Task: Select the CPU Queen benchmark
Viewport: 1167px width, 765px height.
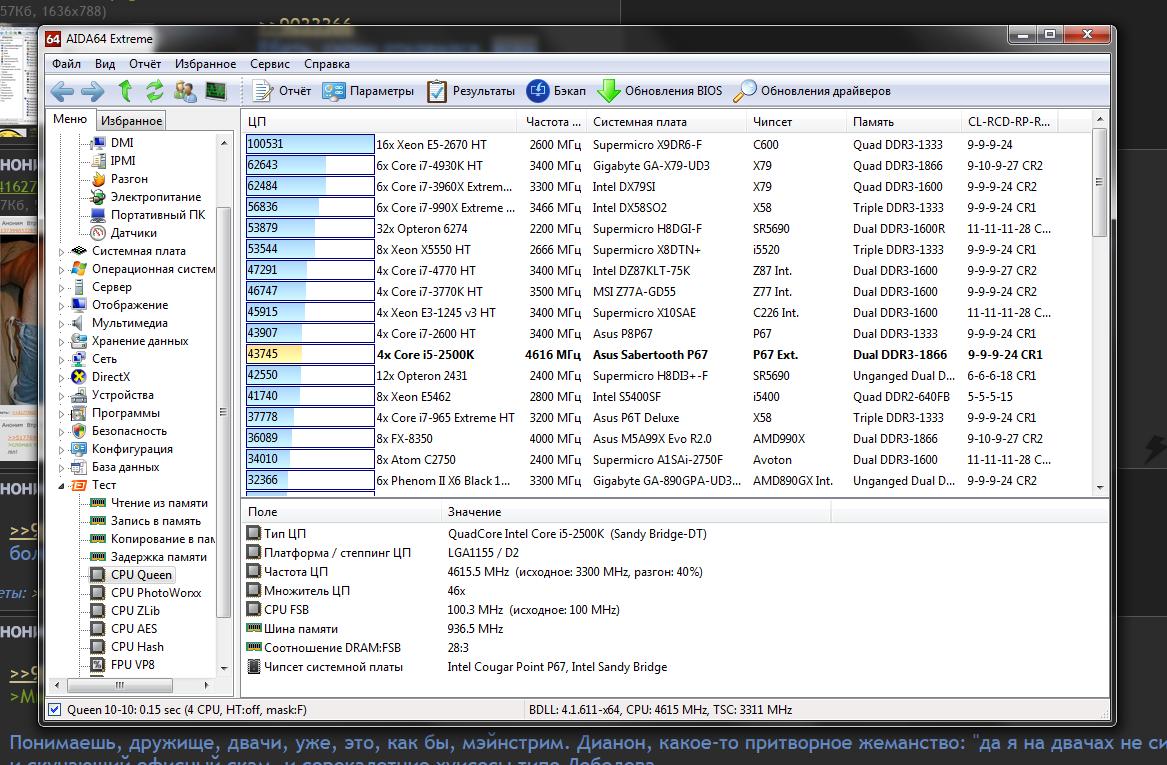Action: pos(141,574)
